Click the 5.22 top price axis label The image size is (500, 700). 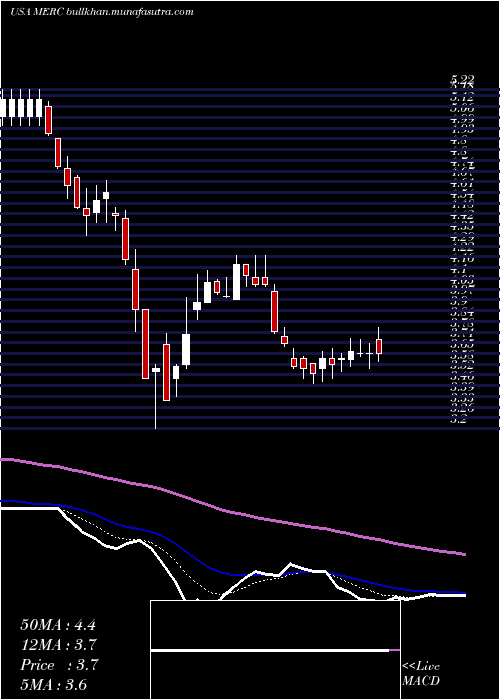[462, 80]
